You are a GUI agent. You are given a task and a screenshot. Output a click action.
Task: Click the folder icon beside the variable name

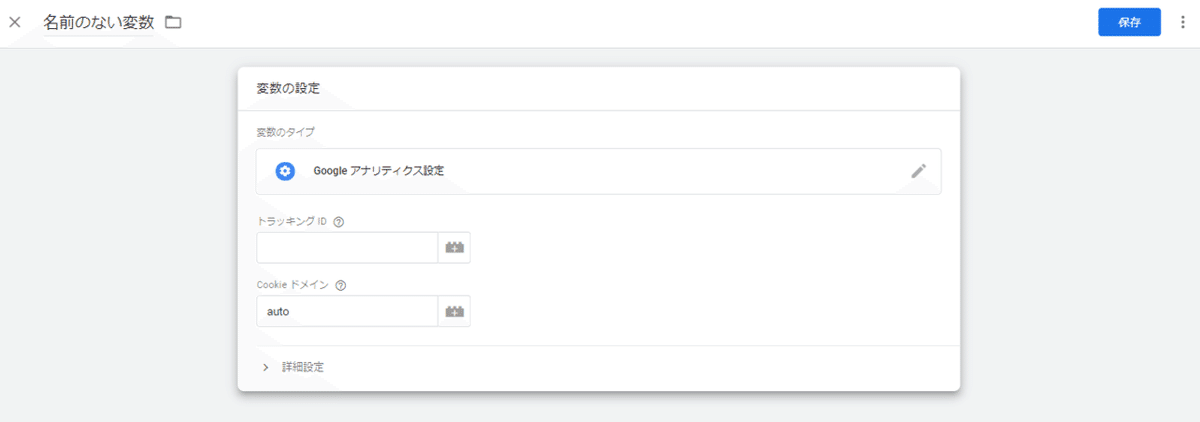point(173,22)
